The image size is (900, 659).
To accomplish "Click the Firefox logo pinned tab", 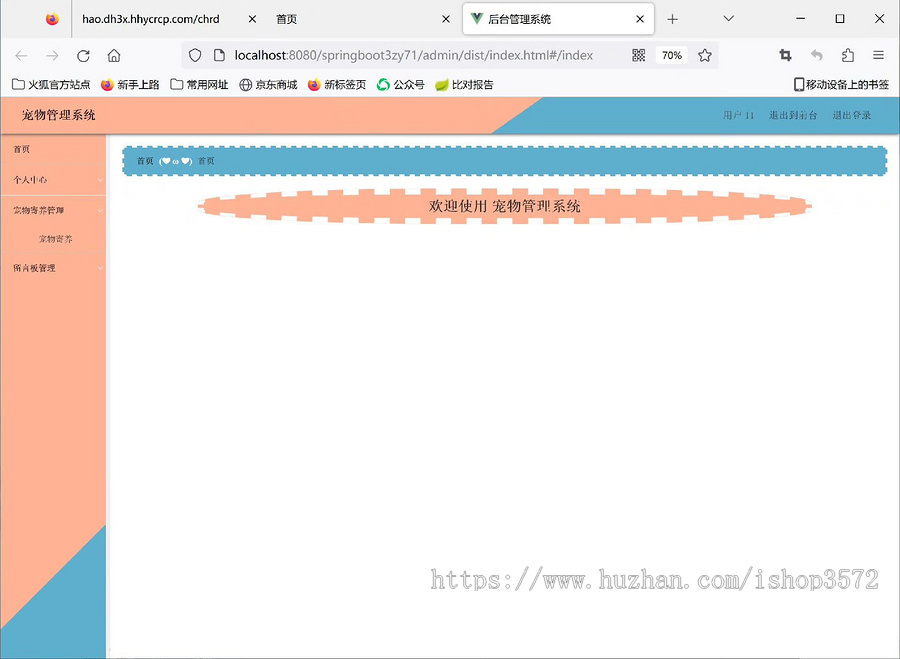I will 52,19.
